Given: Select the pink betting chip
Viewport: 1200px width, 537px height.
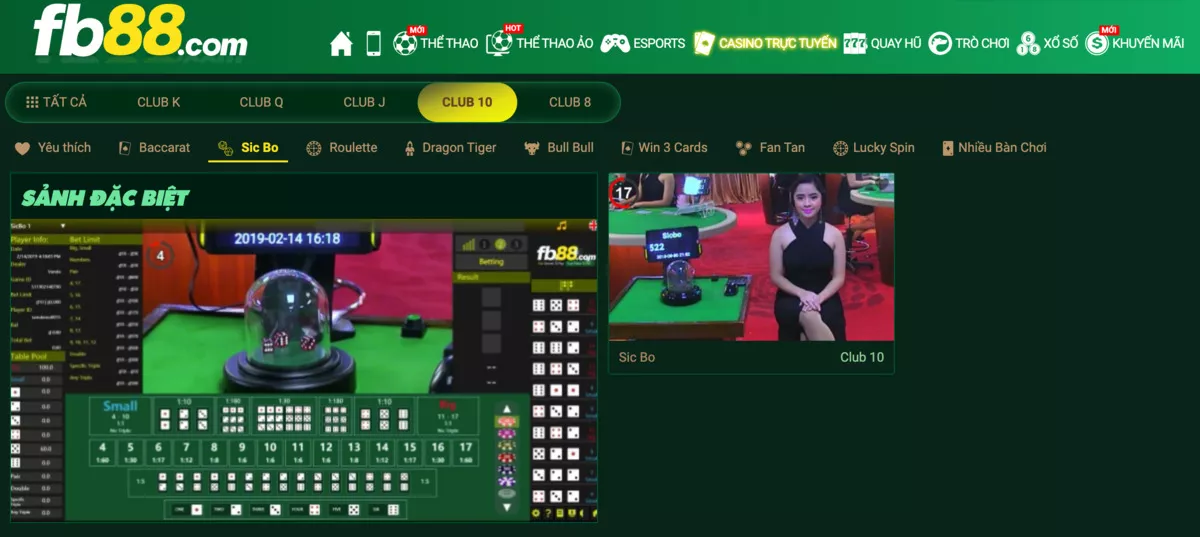Looking at the screenshot, I should tap(507, 433).
